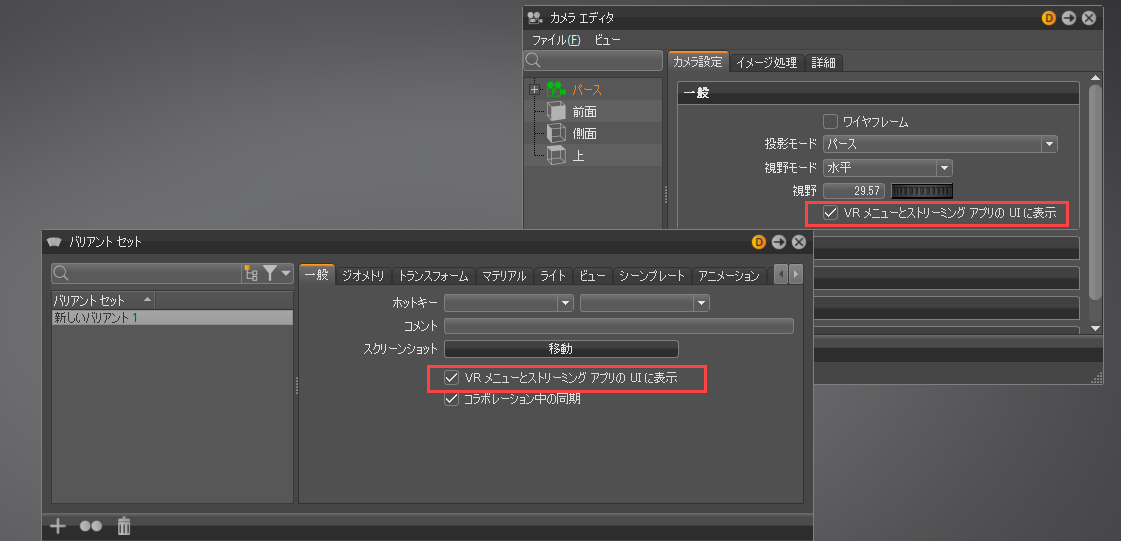Open the filter dropdown arrow next to funnel
Image resolution: width=1121 pixels, height=541 pixels.
(x=286, y=274)
